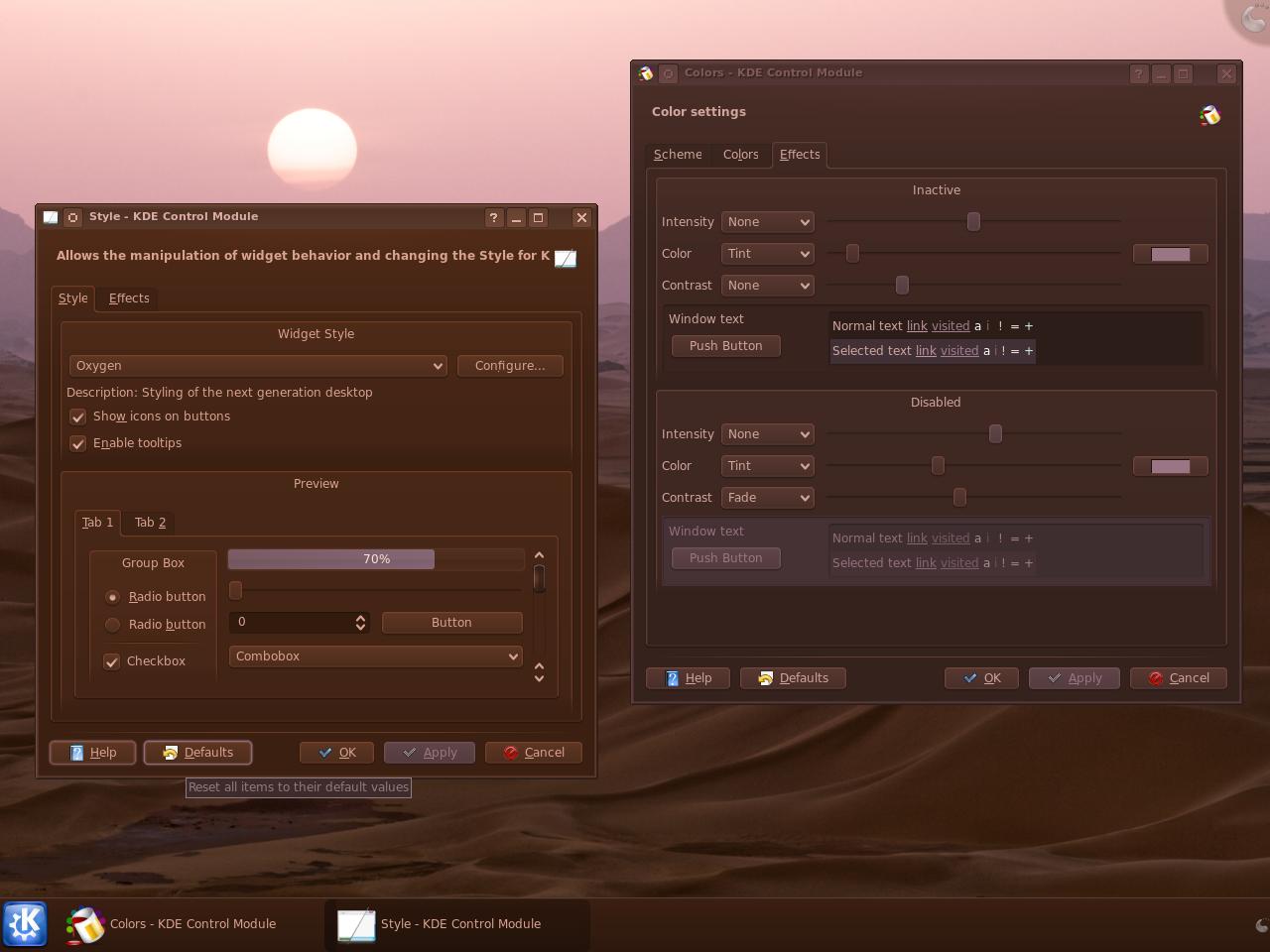Minimize the Style window
1270x952 pixels.
[x=516, y=217]
